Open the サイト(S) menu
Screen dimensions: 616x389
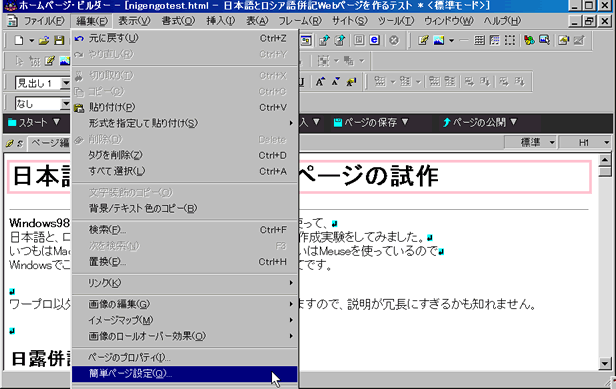pyautogui.click(x=349, y=20)
